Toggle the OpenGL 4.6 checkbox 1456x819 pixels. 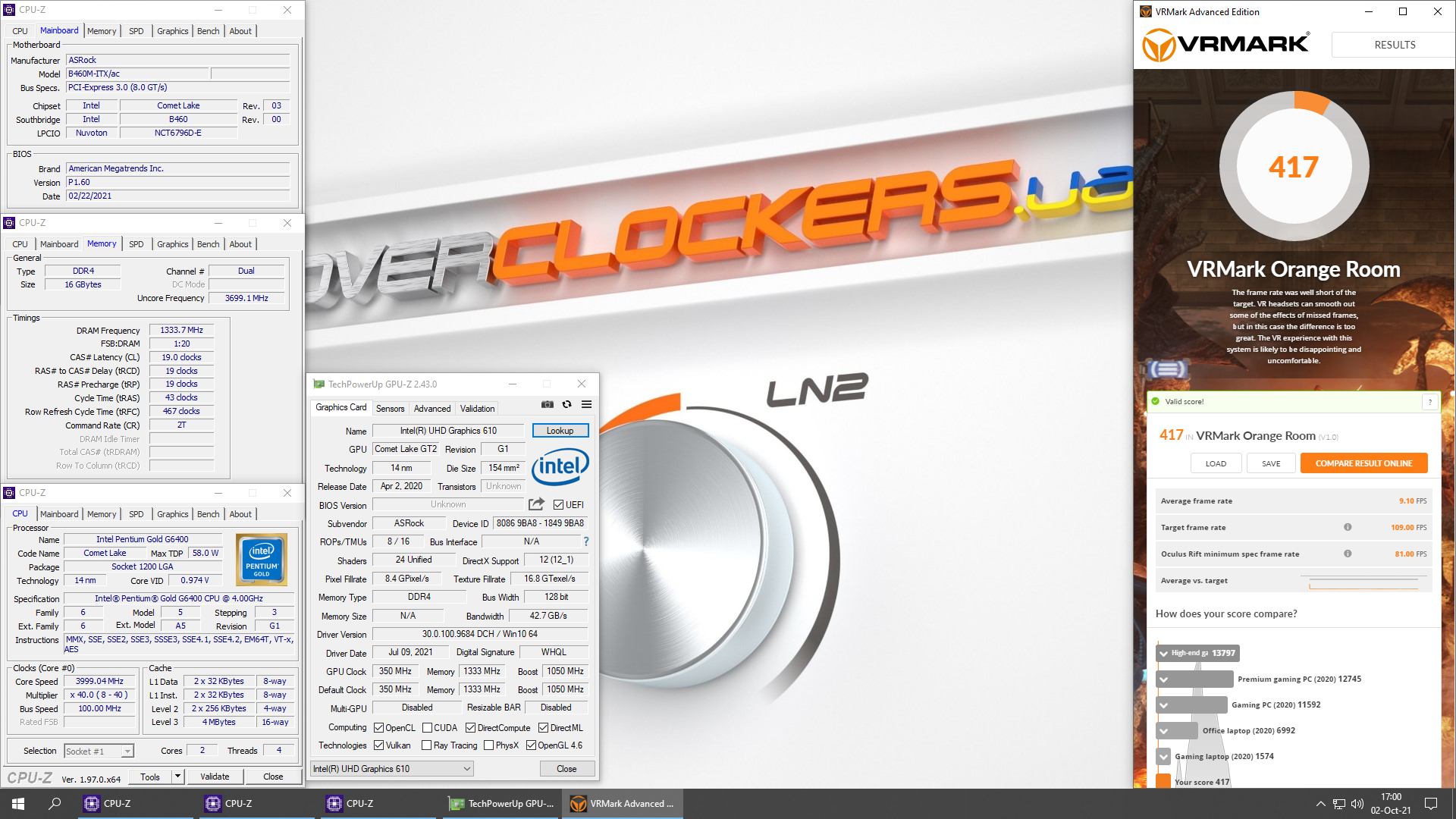[531, 745]
